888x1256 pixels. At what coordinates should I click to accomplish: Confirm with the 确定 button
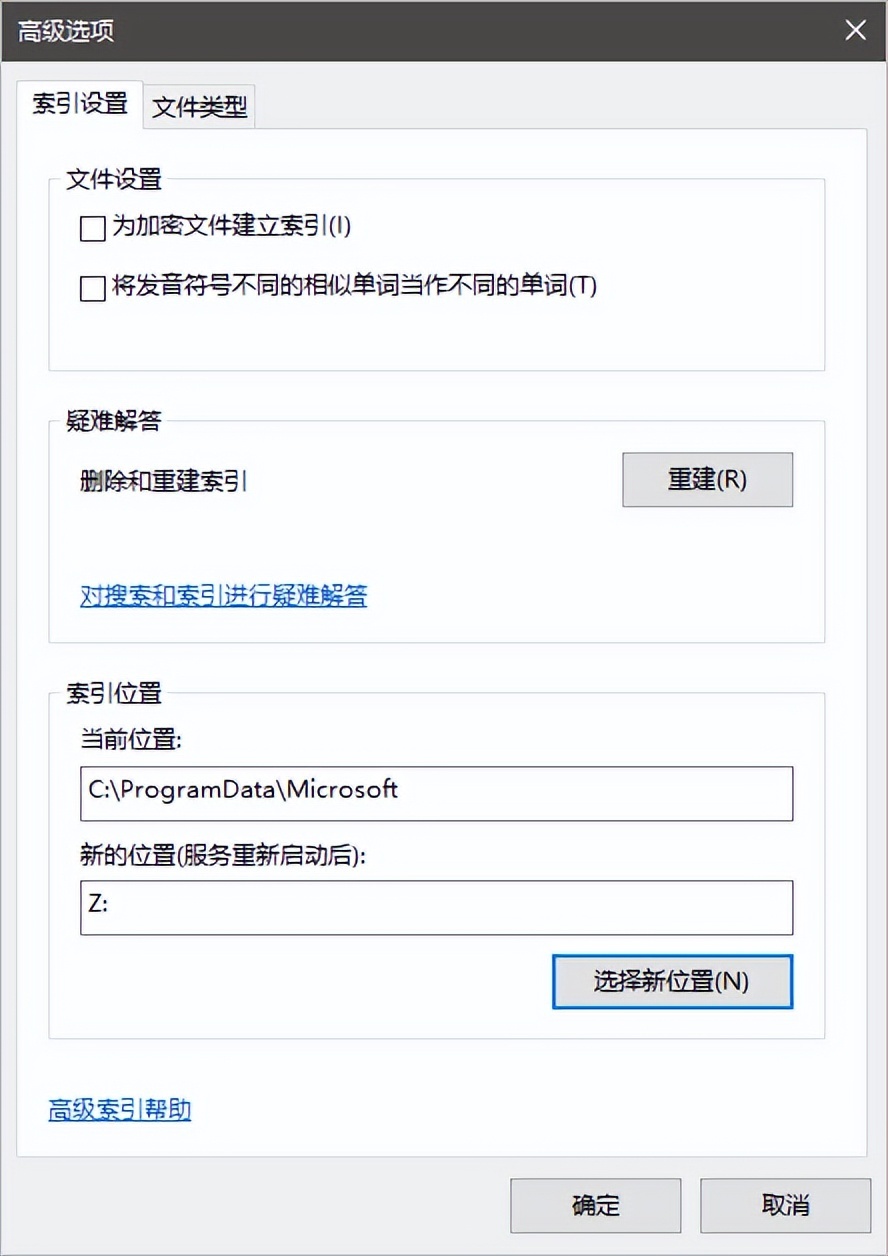pos(596,1205)
